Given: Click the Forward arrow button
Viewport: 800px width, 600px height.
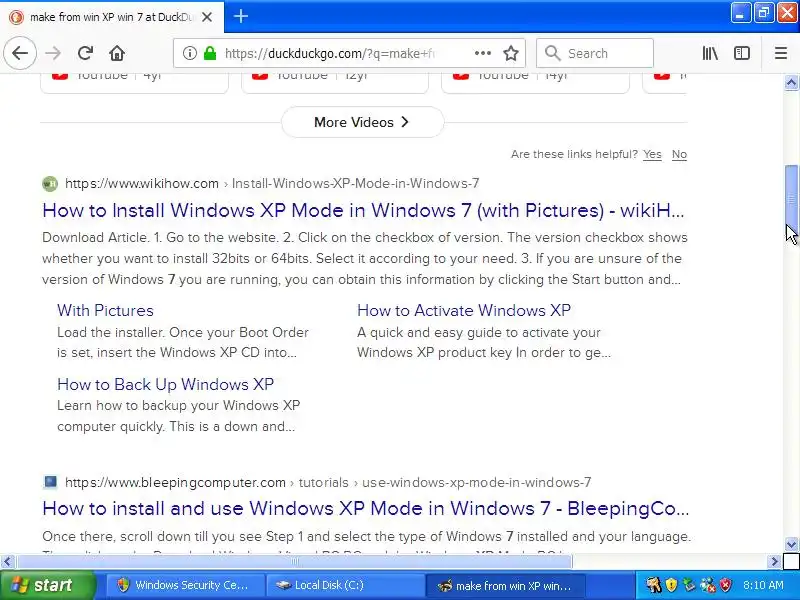Looking at the screenshot, I should 53,53.
